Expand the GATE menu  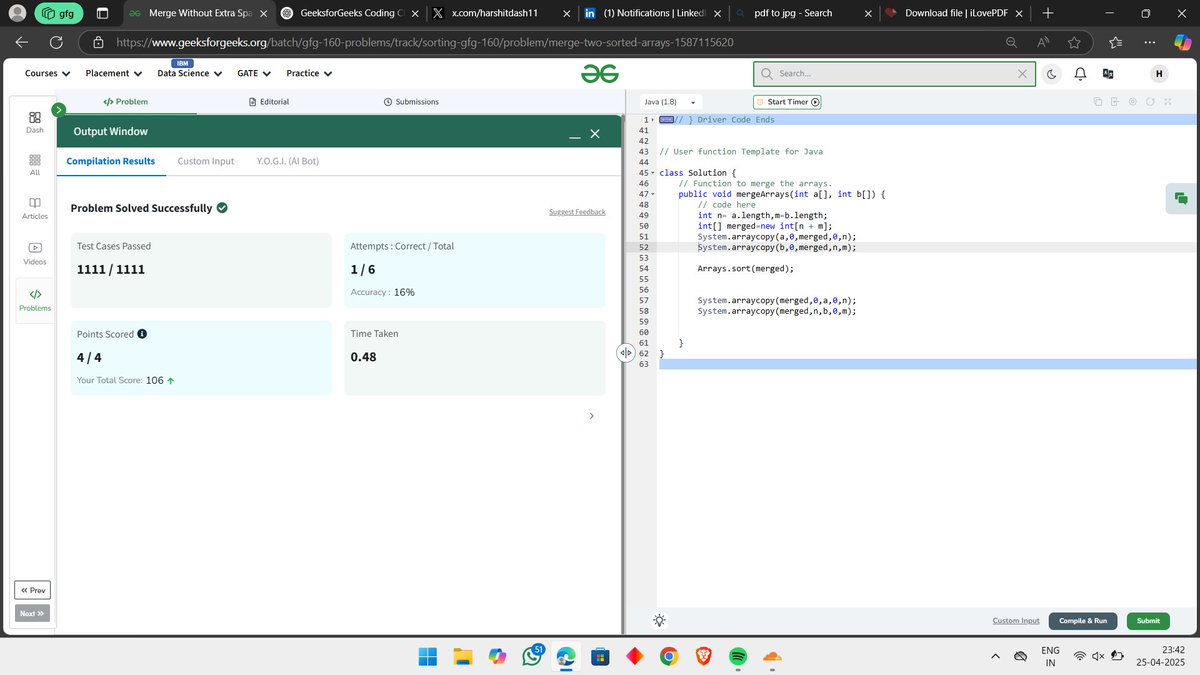coord(254,73)
